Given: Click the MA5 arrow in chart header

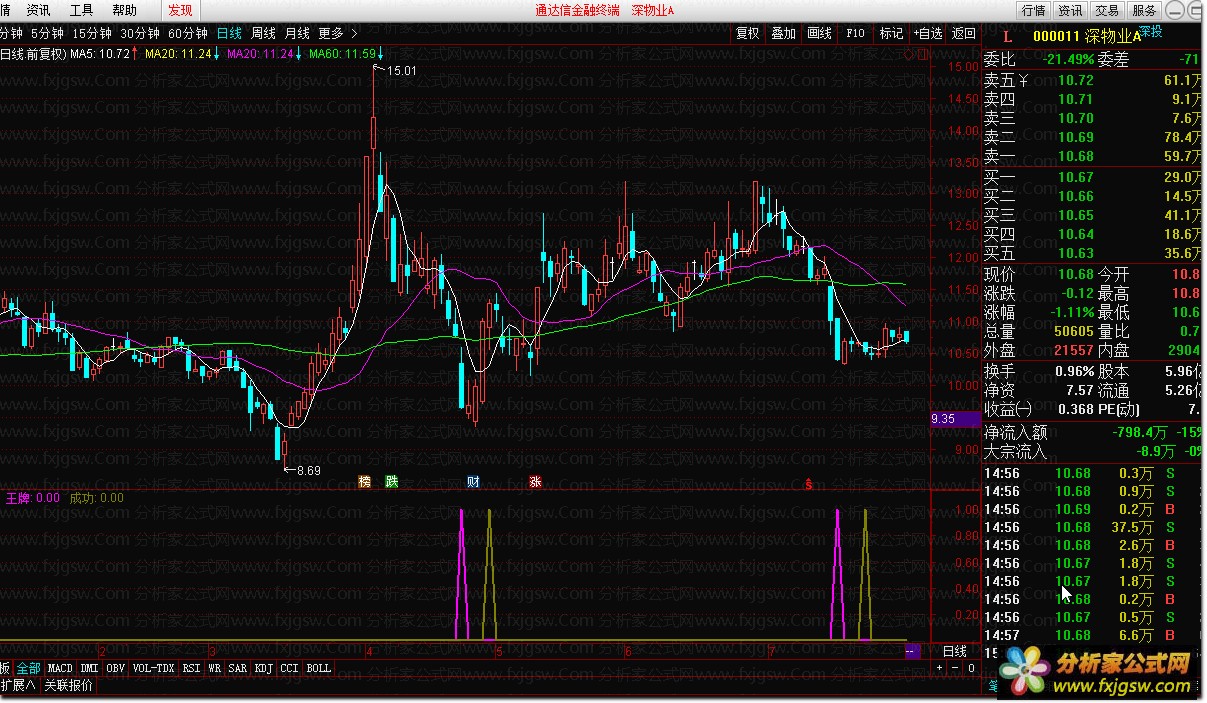Looking at the screenshot, I should click(x=136, y=54).
